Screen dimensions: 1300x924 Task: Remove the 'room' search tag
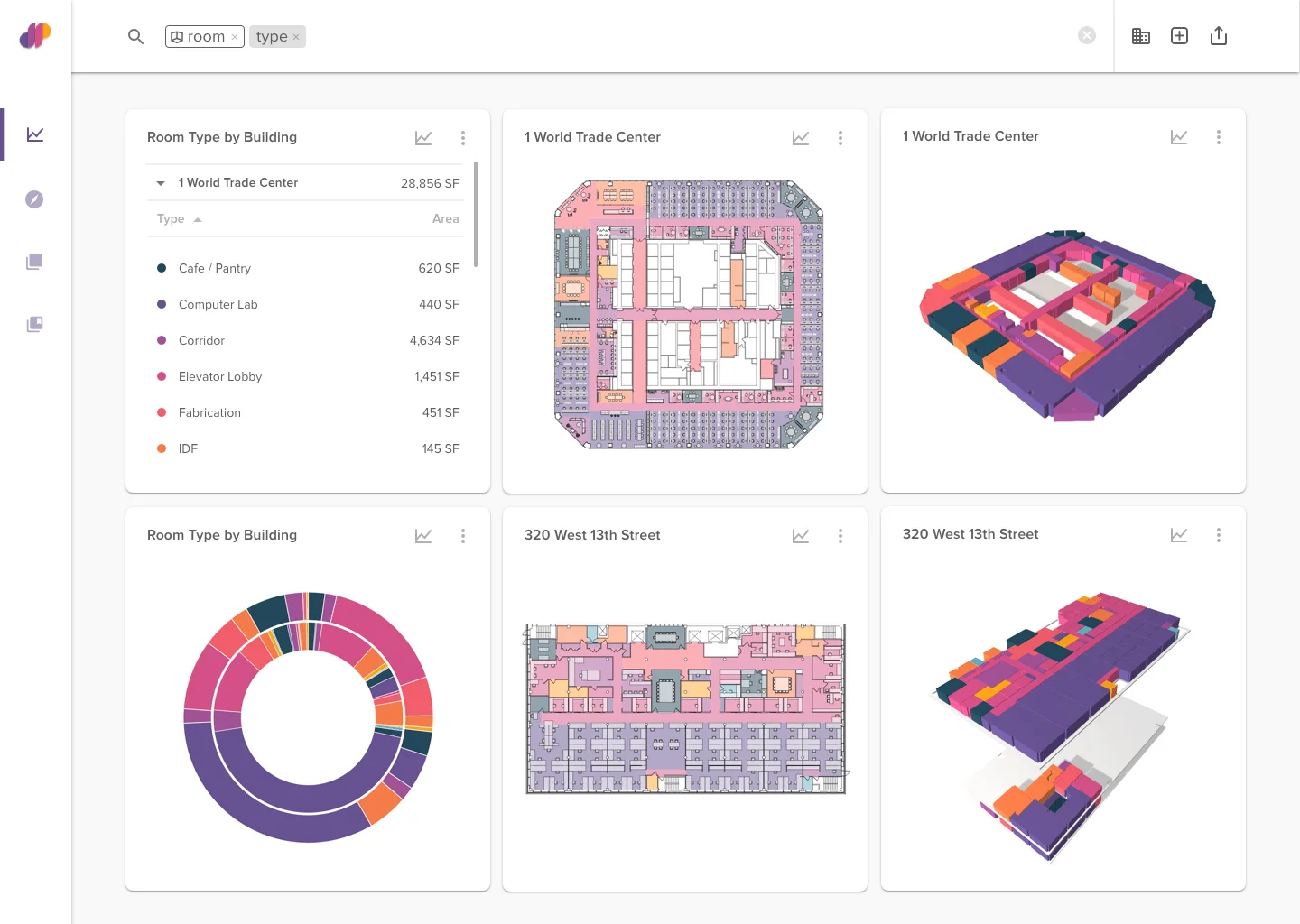(x=235, y=37)
